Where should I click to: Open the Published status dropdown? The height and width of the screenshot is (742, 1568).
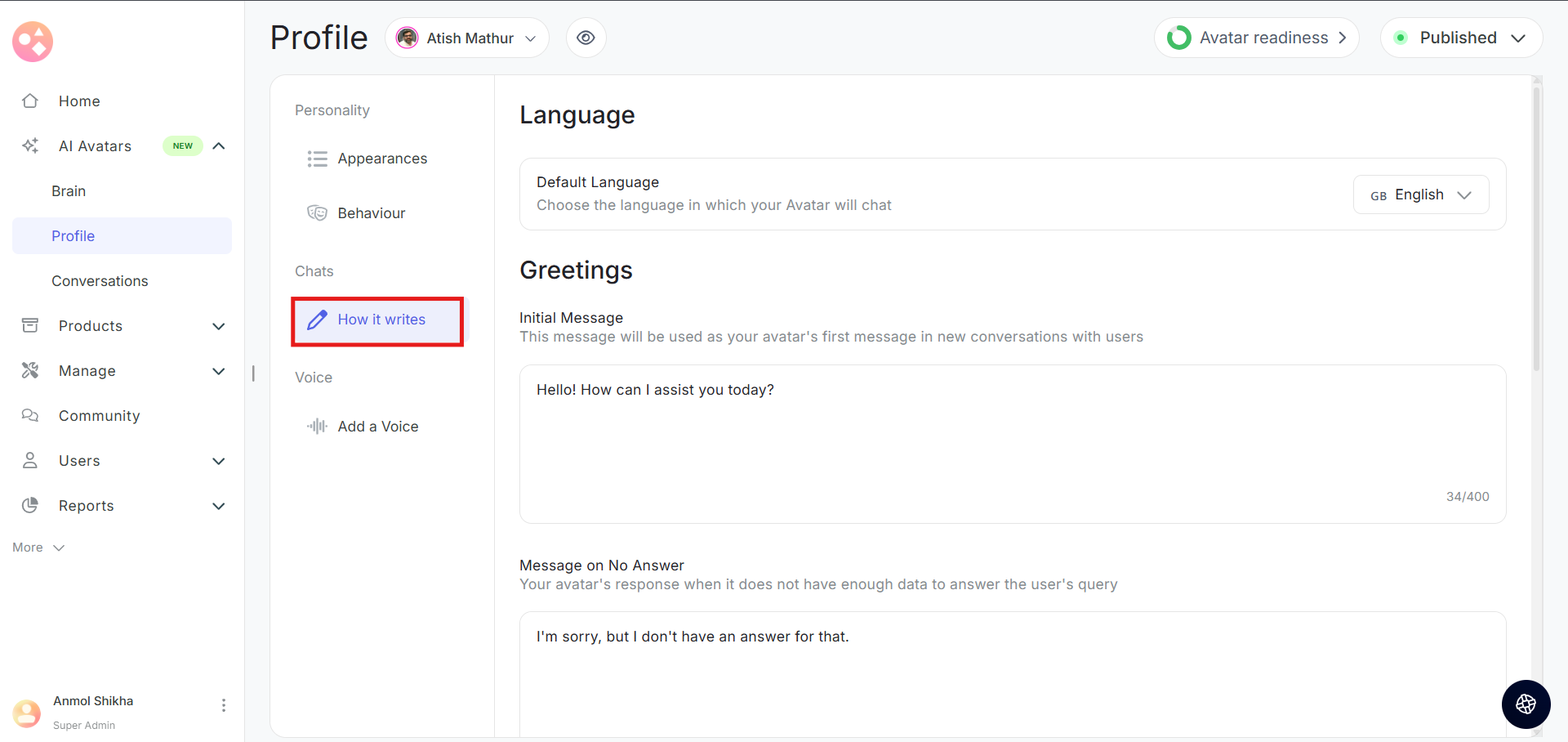point(1460,38)
